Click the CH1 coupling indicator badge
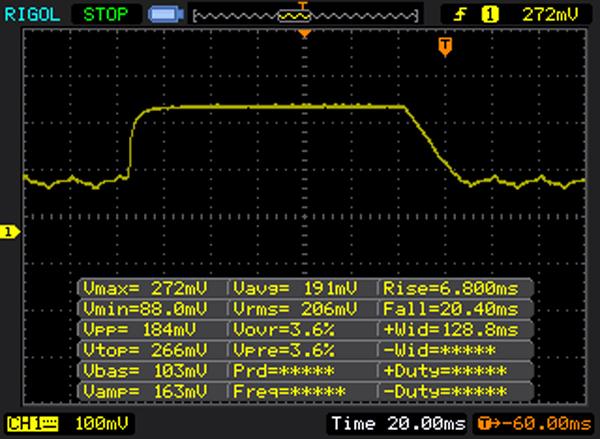This screenshot has width=600, height=439. (33, 424)
